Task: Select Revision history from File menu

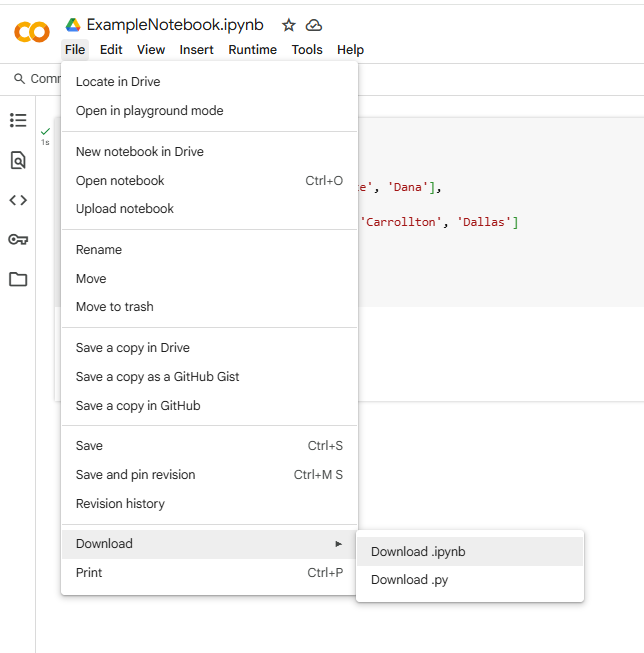Action: pos(120,504)
